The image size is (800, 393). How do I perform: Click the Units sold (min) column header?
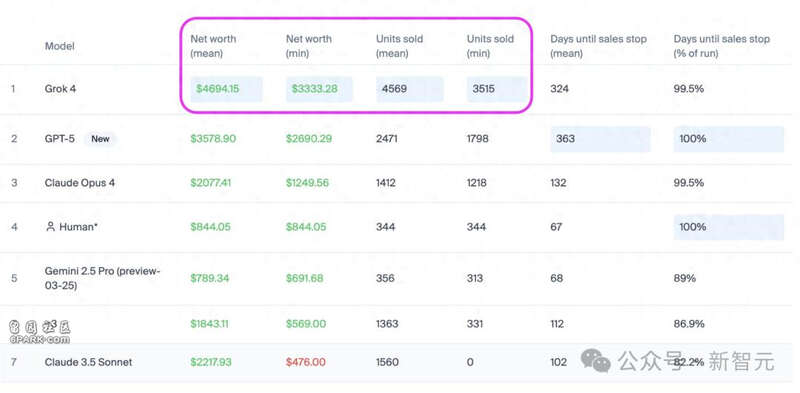coord(490,46)
